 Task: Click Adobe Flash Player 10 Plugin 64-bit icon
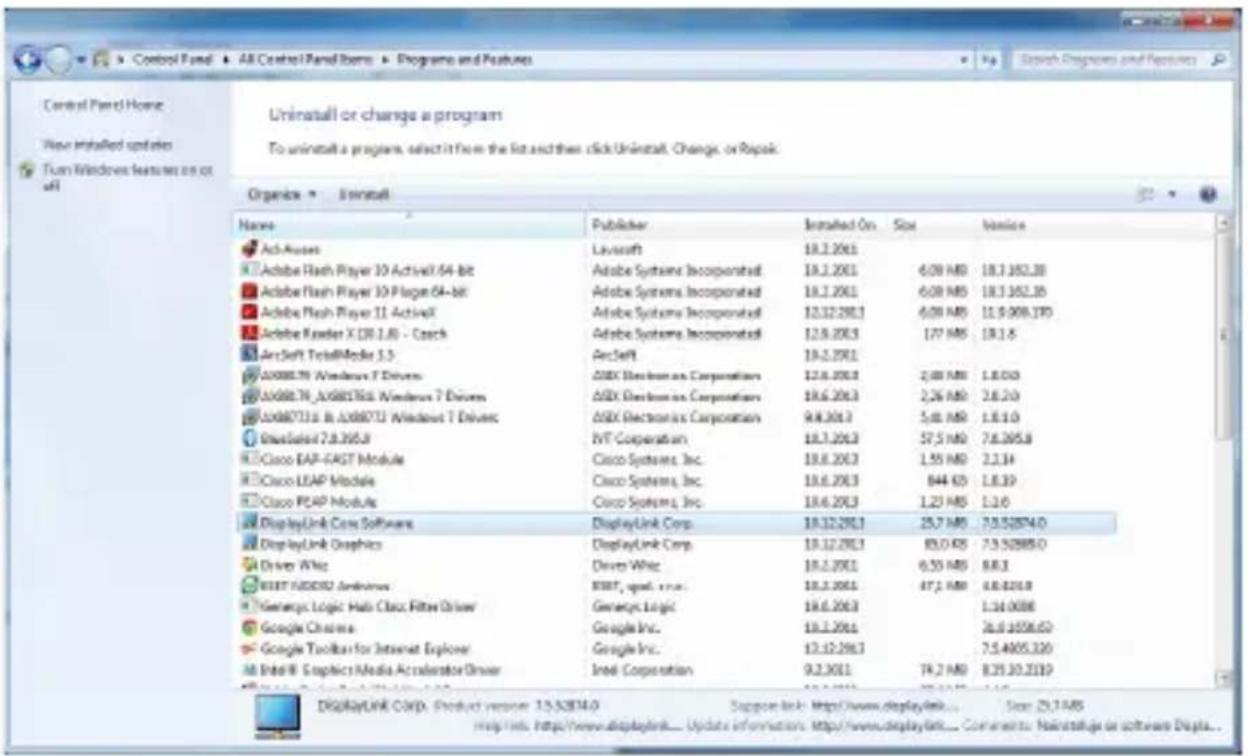click(x=250, y=291)
